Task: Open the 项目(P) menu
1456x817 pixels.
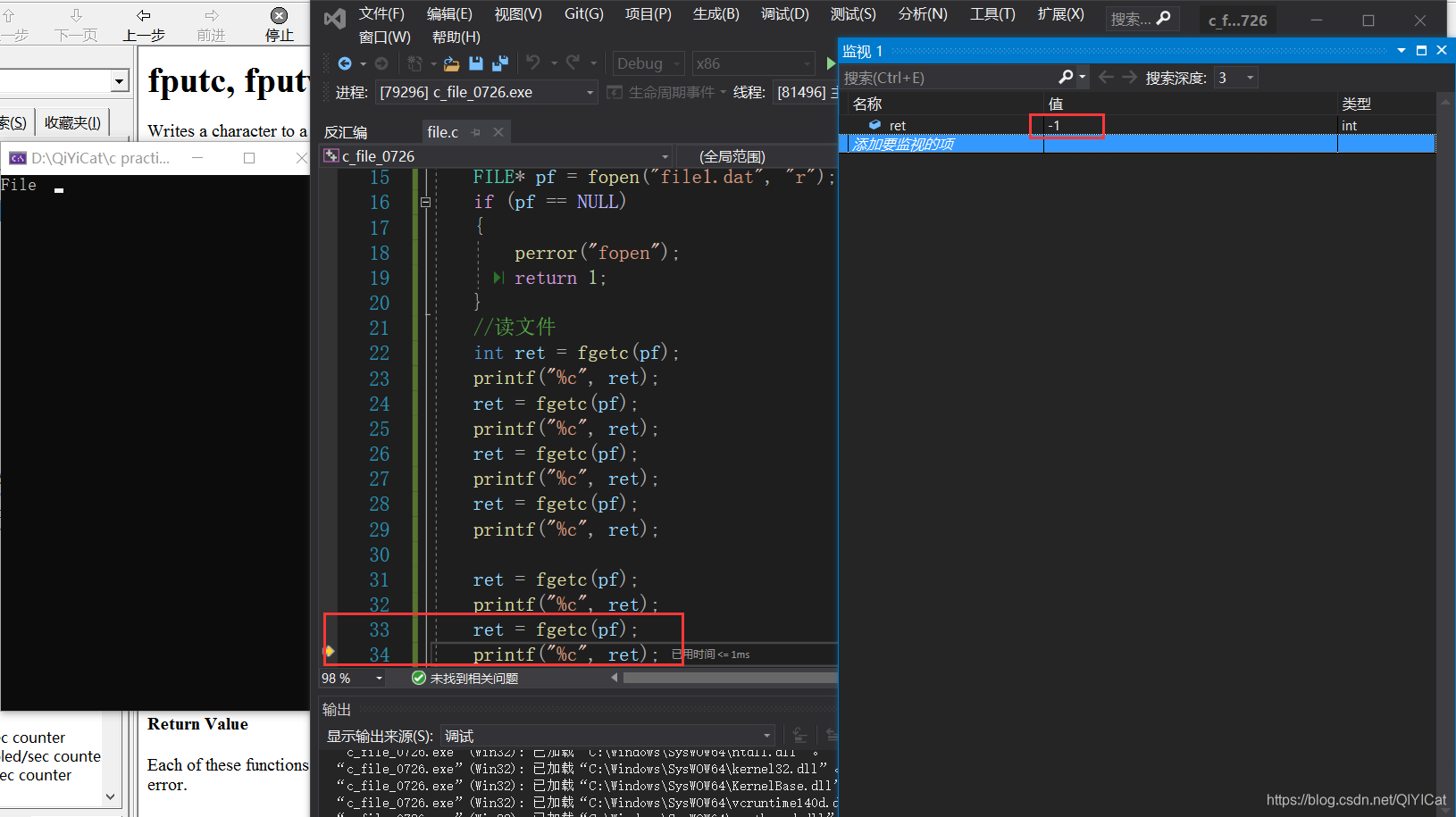Action: [x=649, y=13]
